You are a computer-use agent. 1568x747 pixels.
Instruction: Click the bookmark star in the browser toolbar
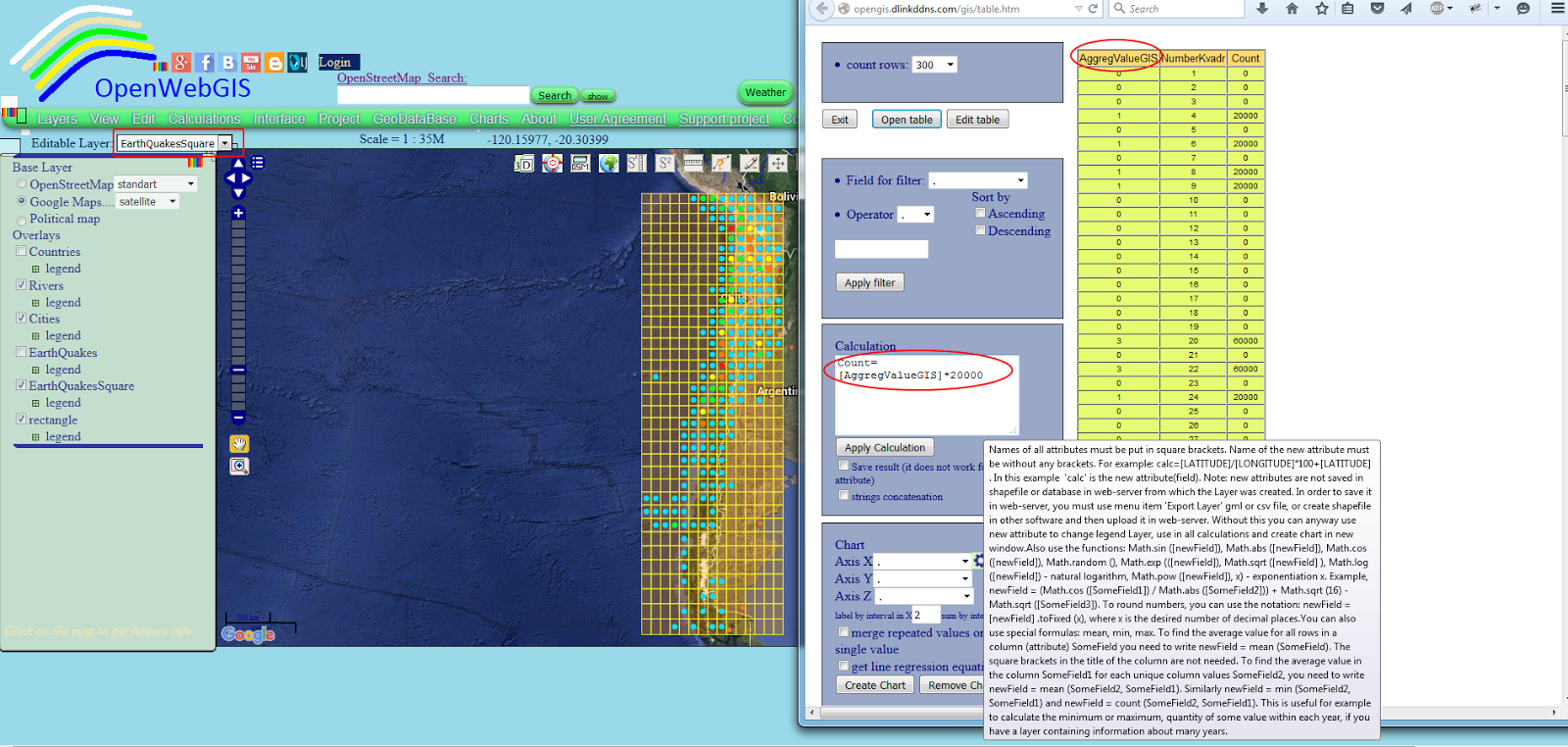[1321, 9]
